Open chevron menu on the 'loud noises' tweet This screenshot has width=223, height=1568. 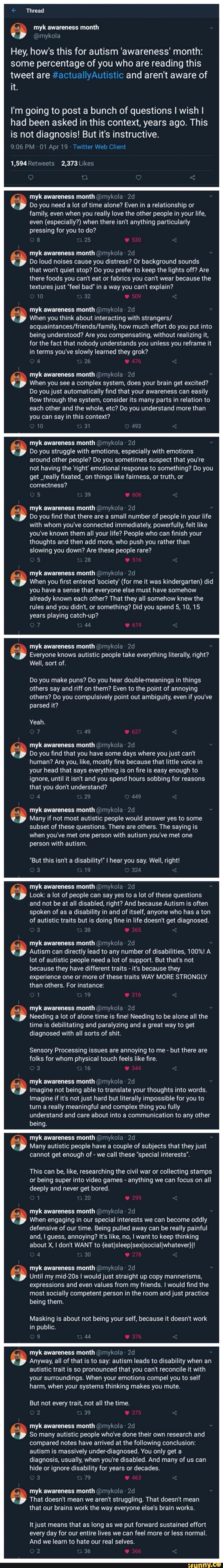click(x=211, y=253)
